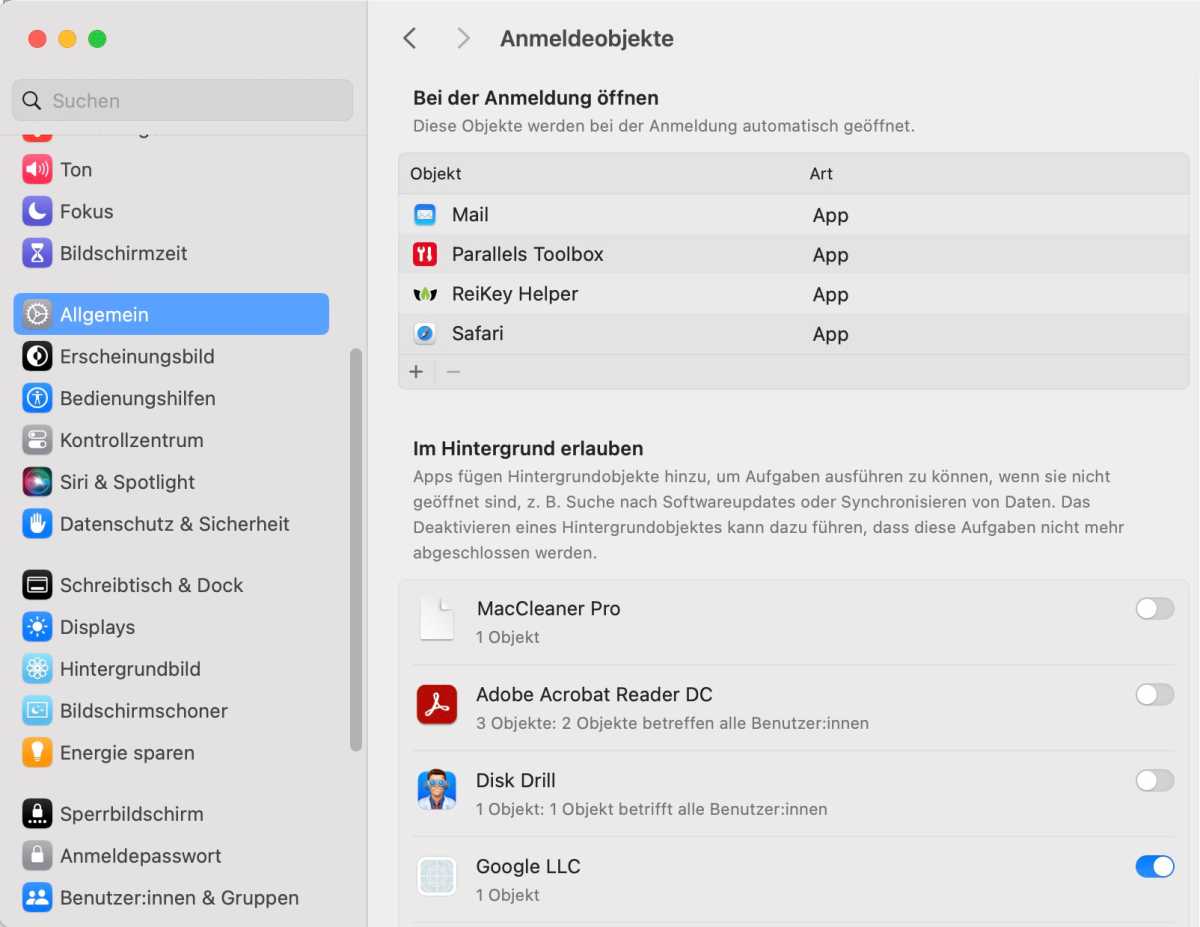Click the Disk Drill app icon
This screenshot has width=1200, height=927.
(437, 790)
